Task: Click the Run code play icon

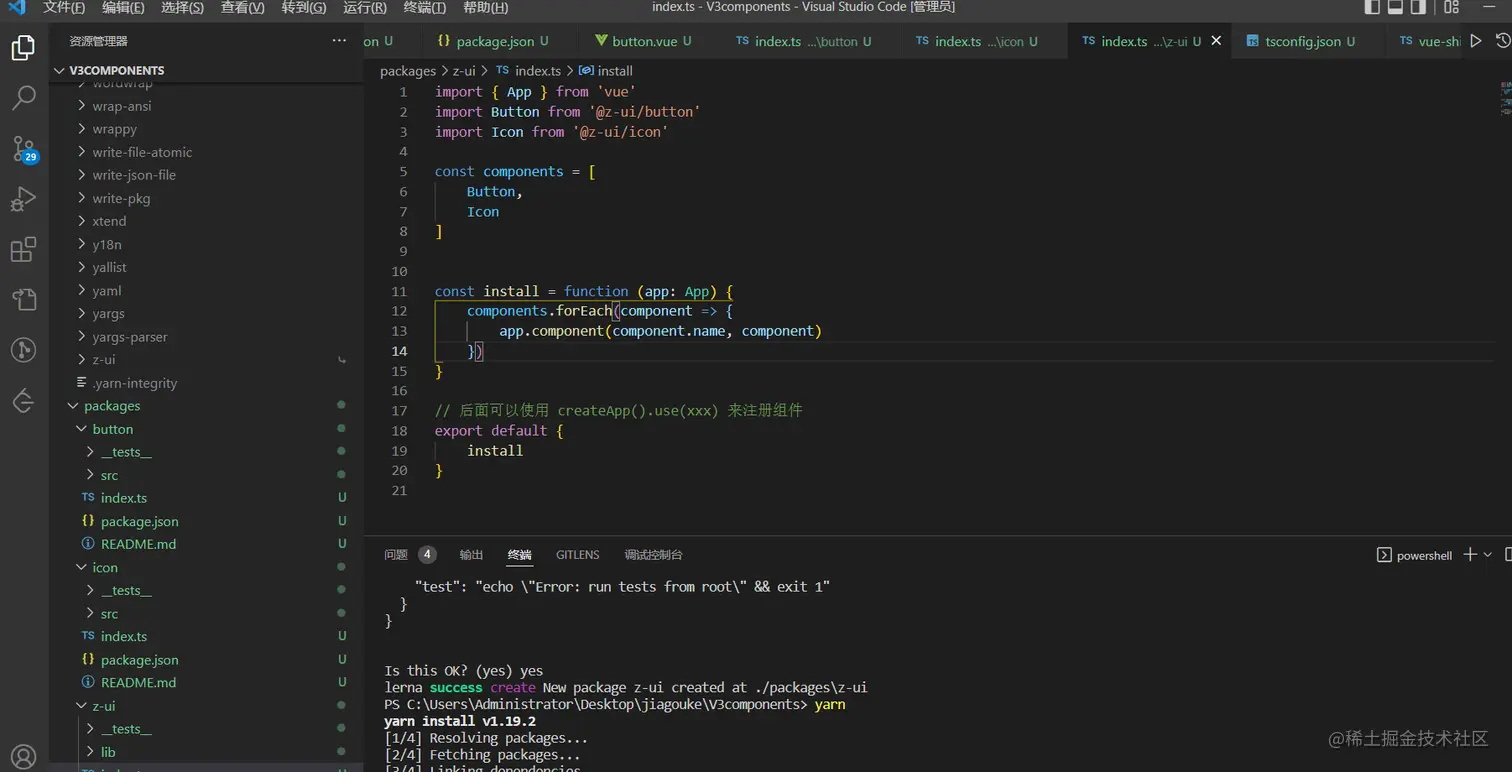Action: (1475, 41)
